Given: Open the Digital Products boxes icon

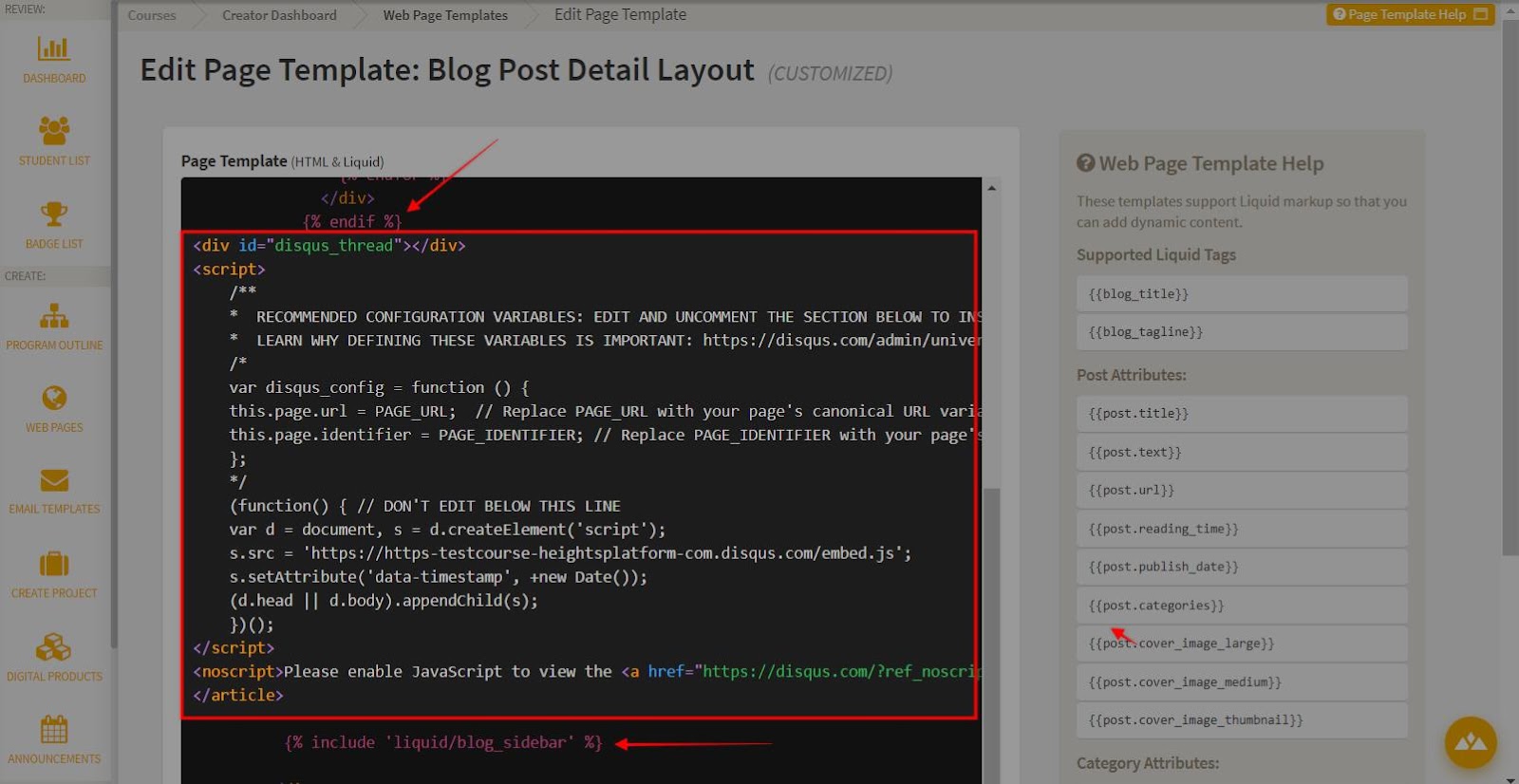Looking at the screenshot, I should point(54,647).
